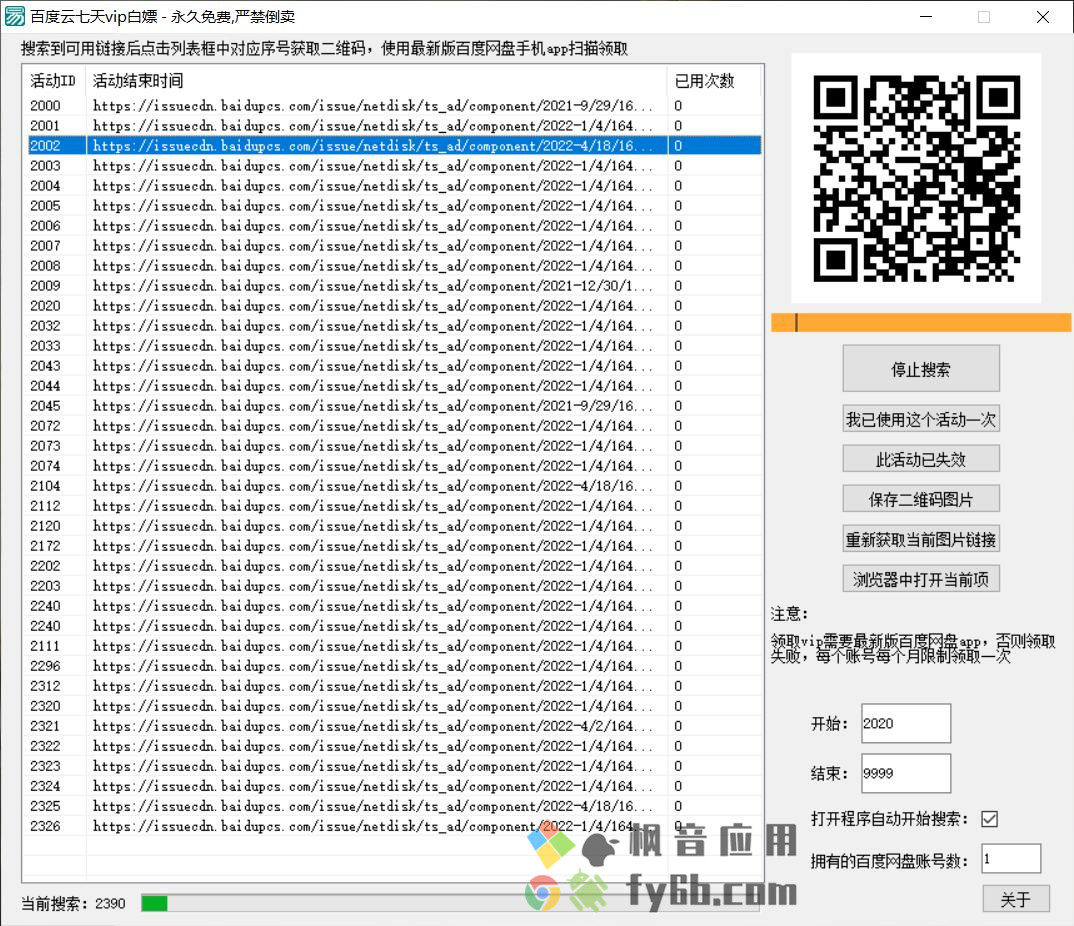Select row with activity ID 2202
Image resolution: width=1074 pixels, height=926 pixels.
394,566
